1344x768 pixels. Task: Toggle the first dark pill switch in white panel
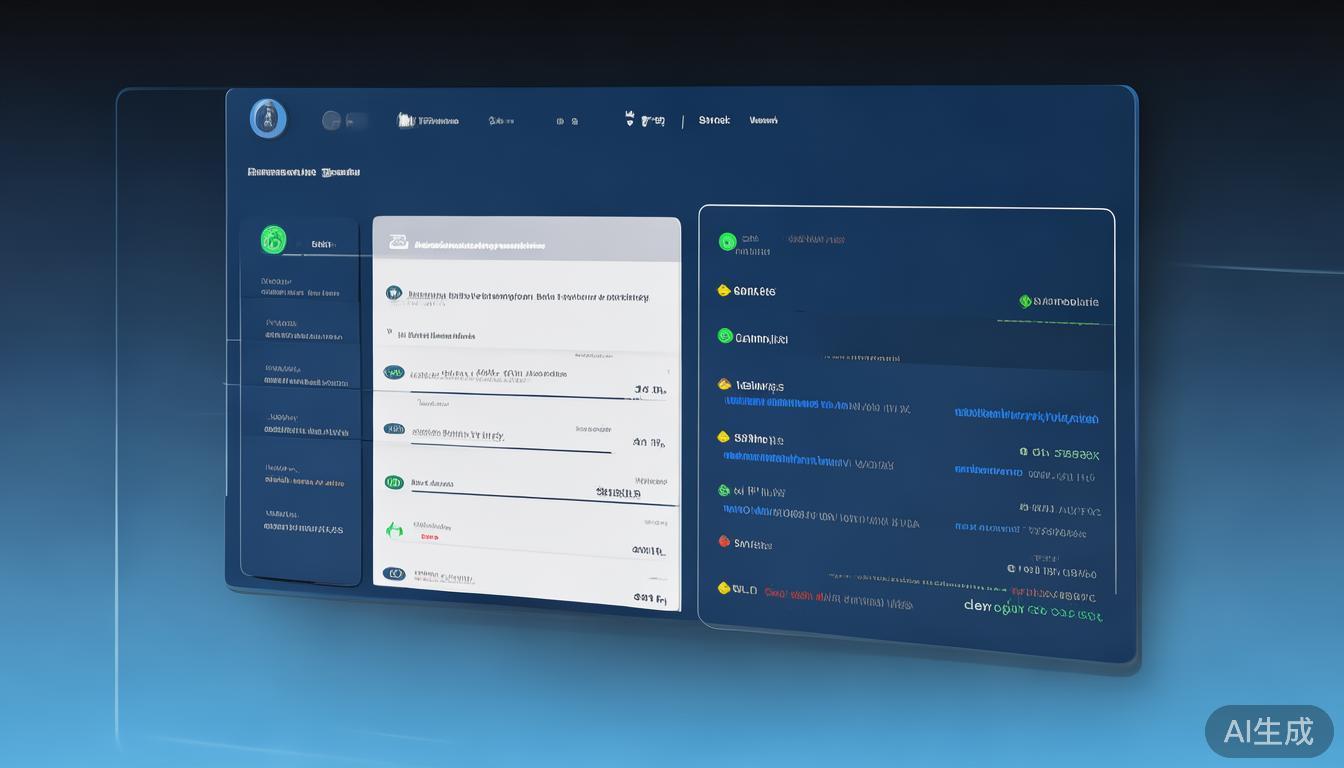point(394,373)
